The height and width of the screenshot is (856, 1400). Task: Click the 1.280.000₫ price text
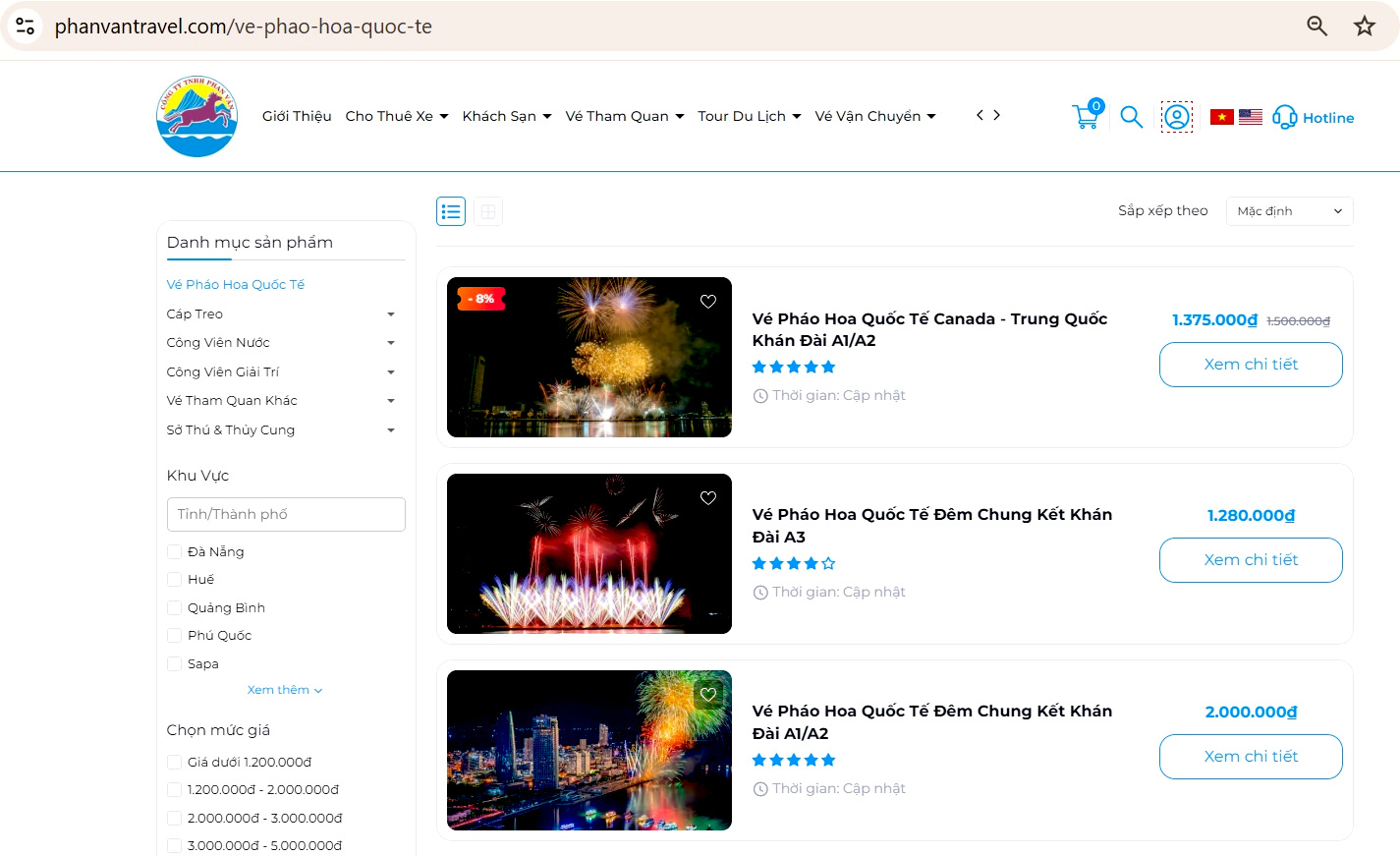1251,516
